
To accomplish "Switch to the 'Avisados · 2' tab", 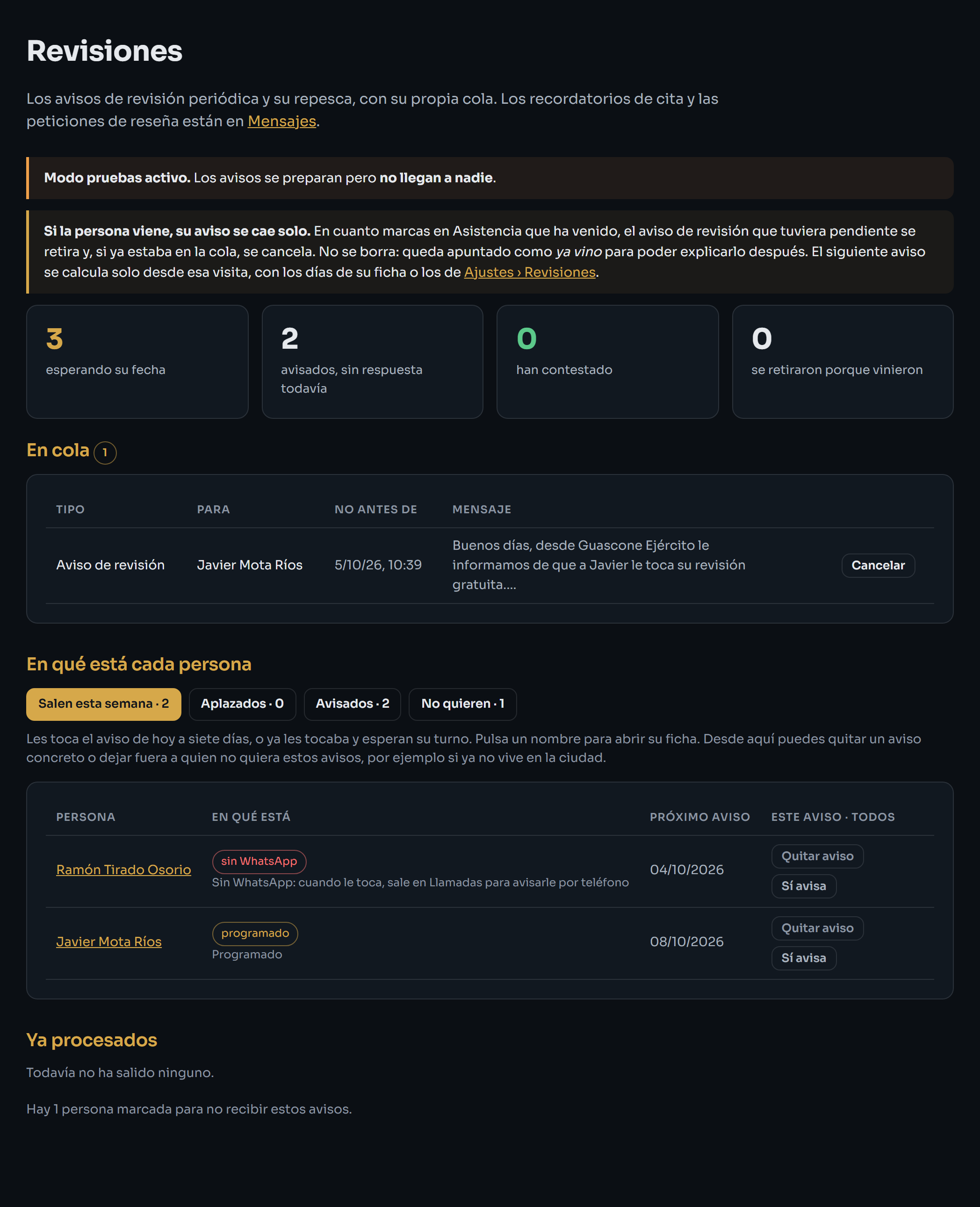I will tap(352, 704).
